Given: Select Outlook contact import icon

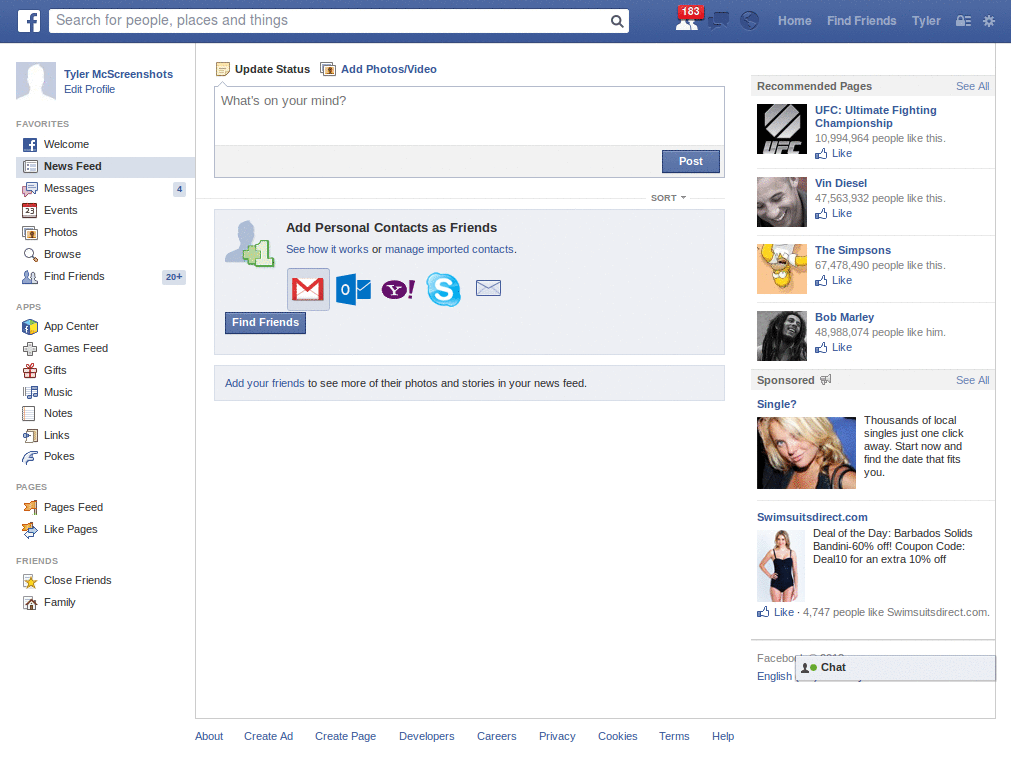Looking at the screenshot, I should pos(353,289).
